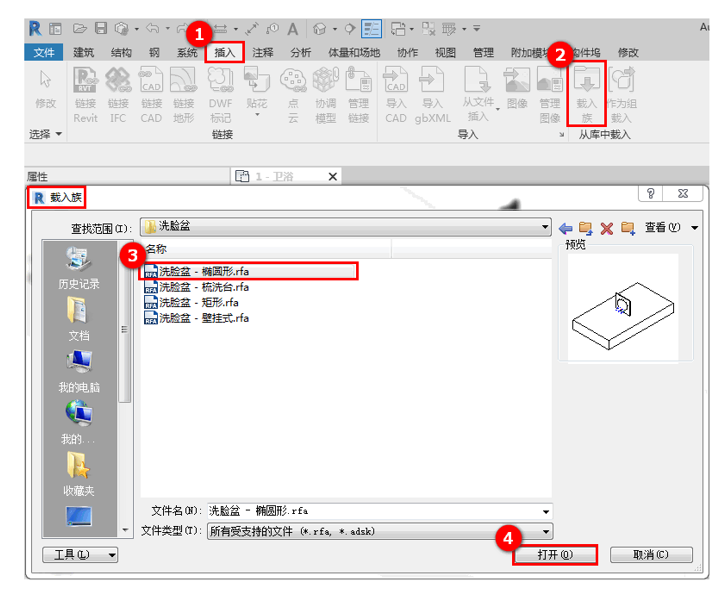This screenshot has height=593, width=723.
Task: Open 收藏夹 in dialog sidebar
Action: [79, 474]
